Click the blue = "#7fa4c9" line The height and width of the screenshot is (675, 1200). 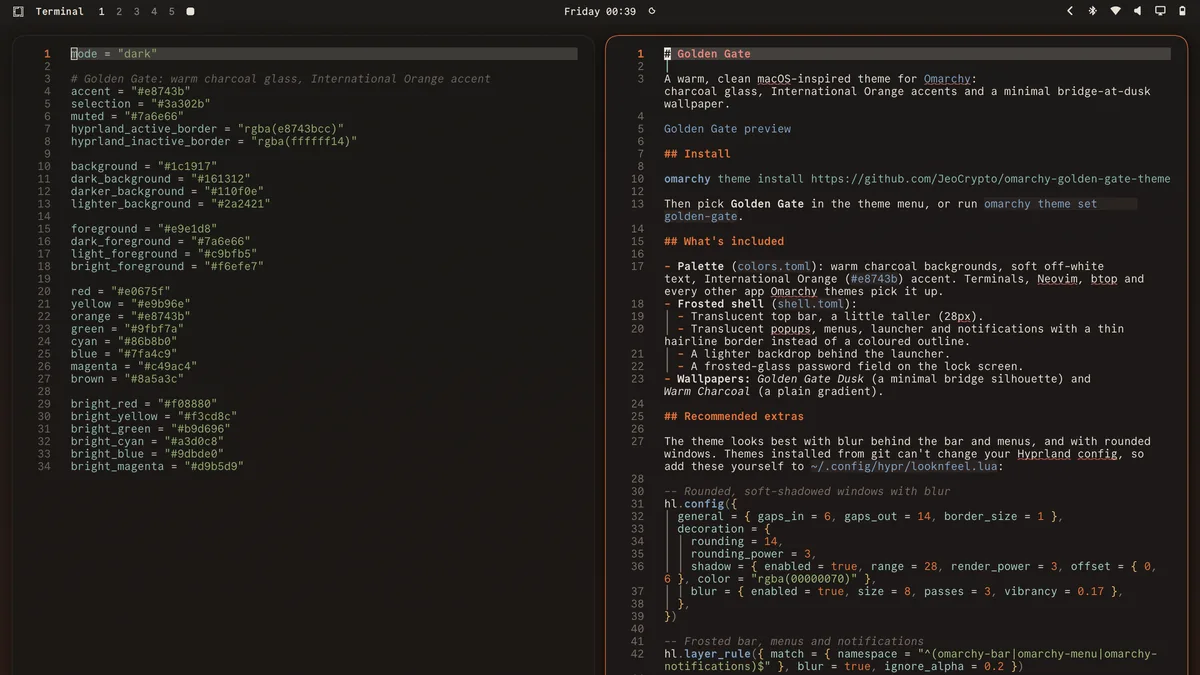point(123,354)
